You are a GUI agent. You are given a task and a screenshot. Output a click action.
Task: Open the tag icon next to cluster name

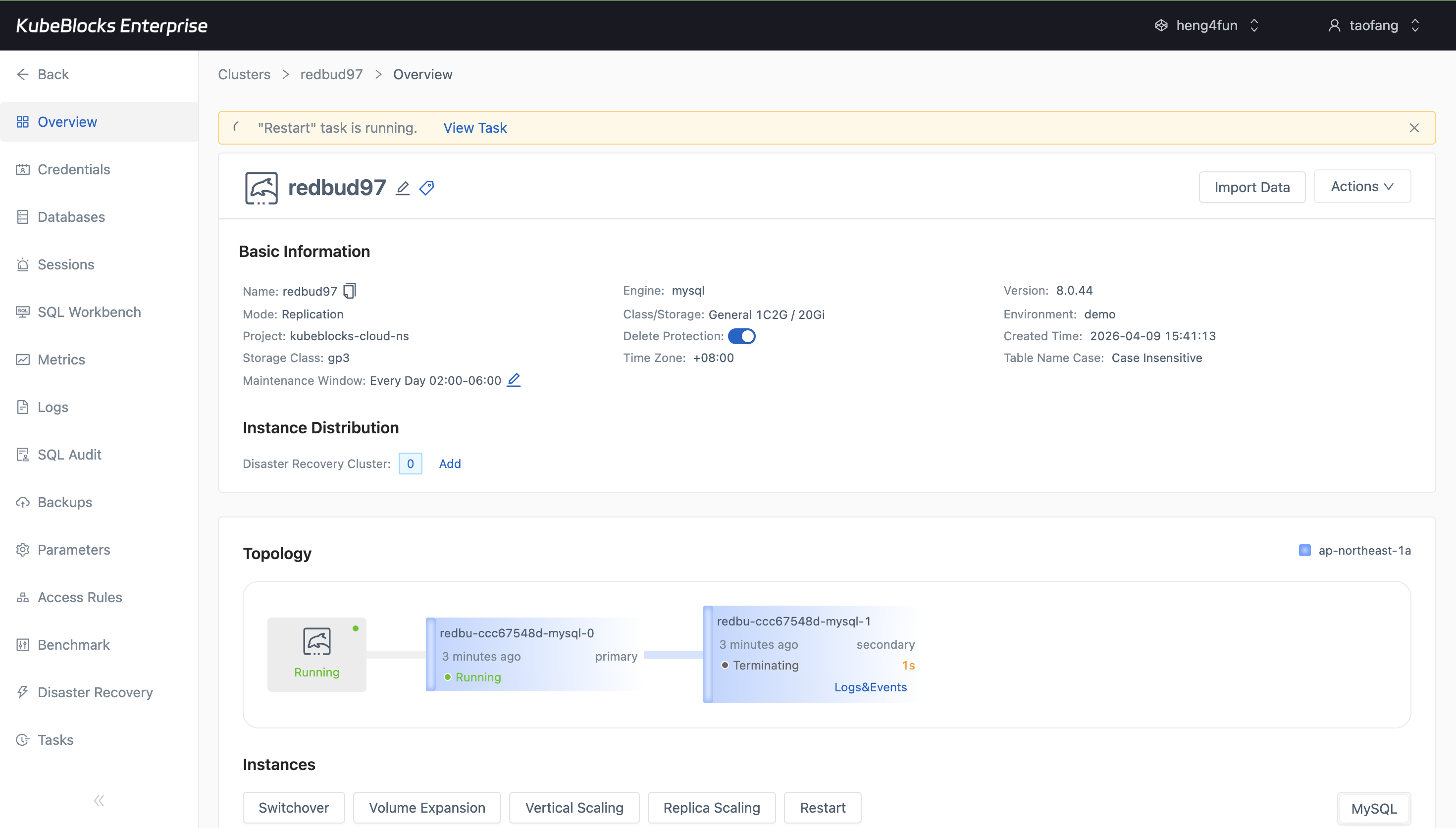(x=426, y=188)
